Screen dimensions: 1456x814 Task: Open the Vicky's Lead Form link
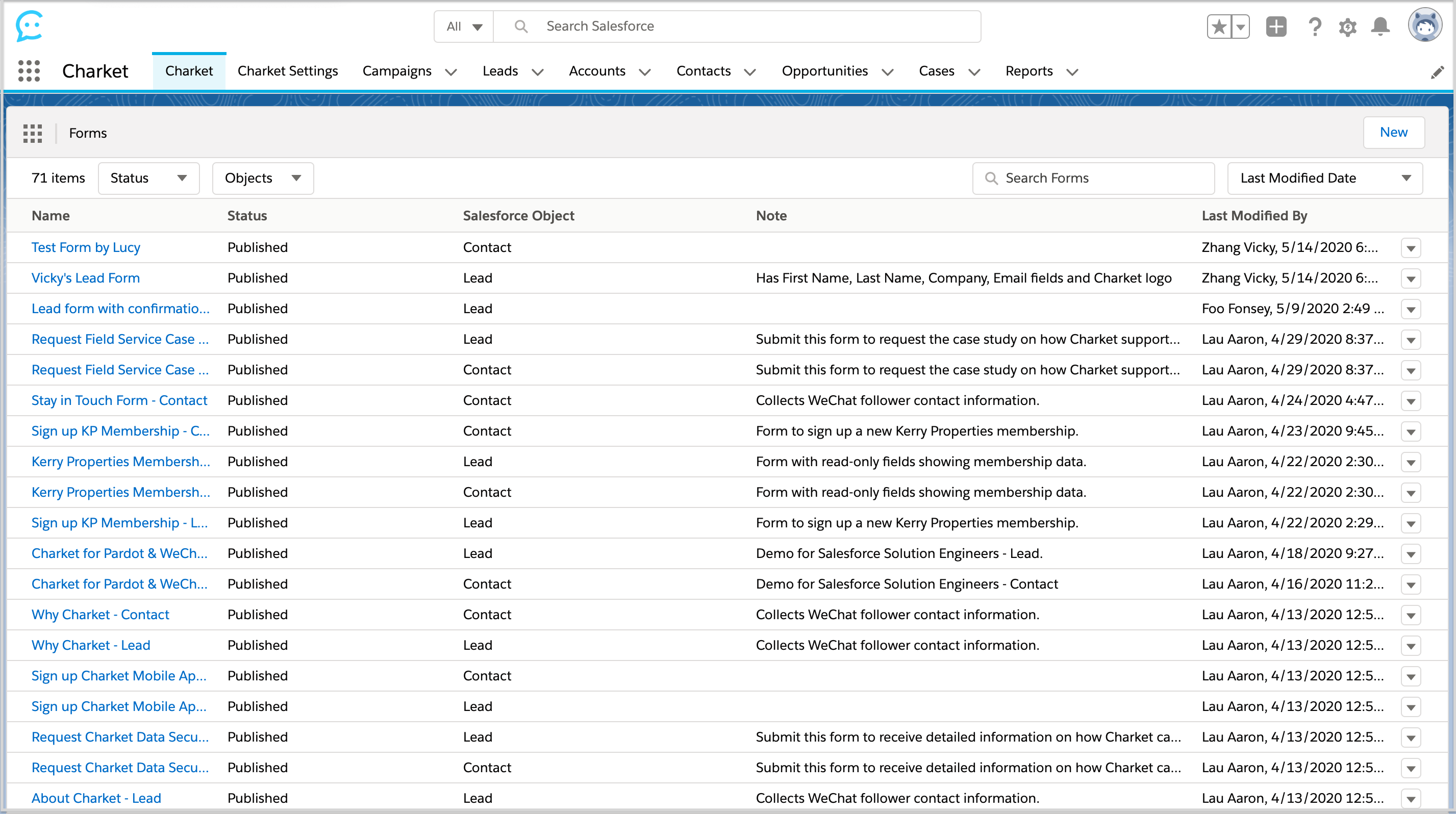[85, 278]
